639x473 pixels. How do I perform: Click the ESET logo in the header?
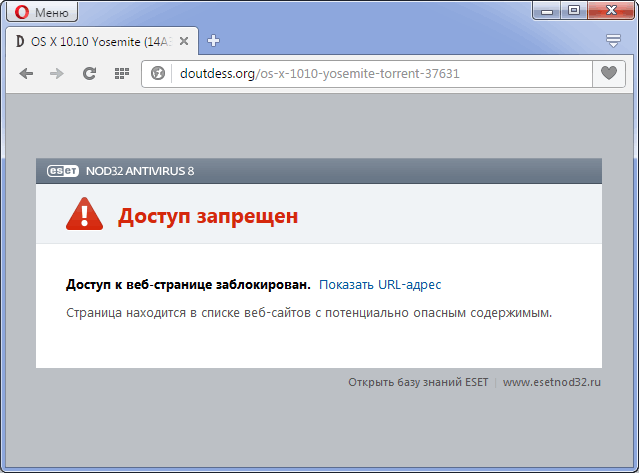click(x=63, y=171)
